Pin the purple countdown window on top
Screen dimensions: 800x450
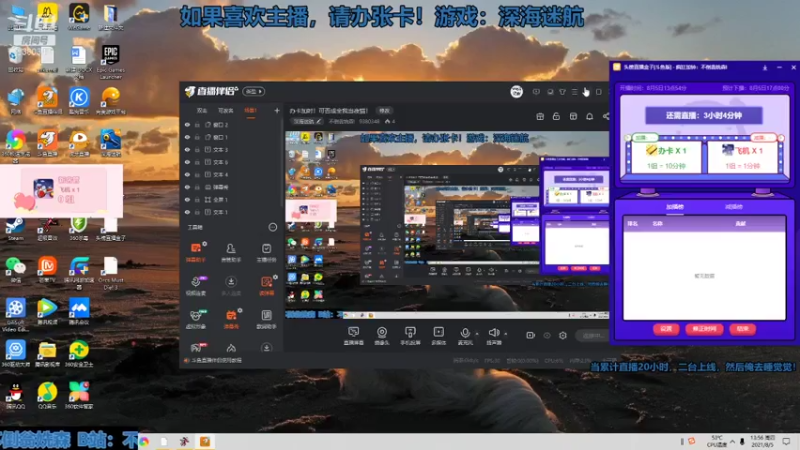click(765, 67)
